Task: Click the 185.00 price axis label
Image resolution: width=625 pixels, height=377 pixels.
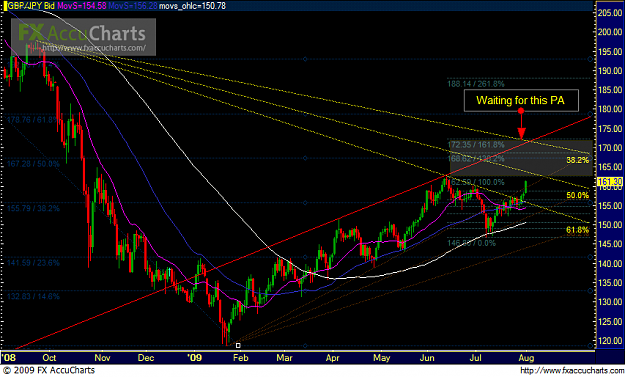Action: point(610,90)
